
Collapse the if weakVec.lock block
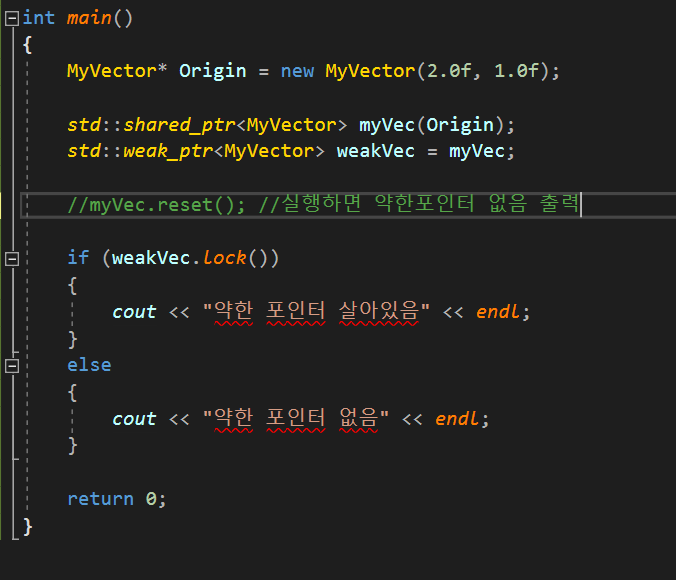coord(12,259)
